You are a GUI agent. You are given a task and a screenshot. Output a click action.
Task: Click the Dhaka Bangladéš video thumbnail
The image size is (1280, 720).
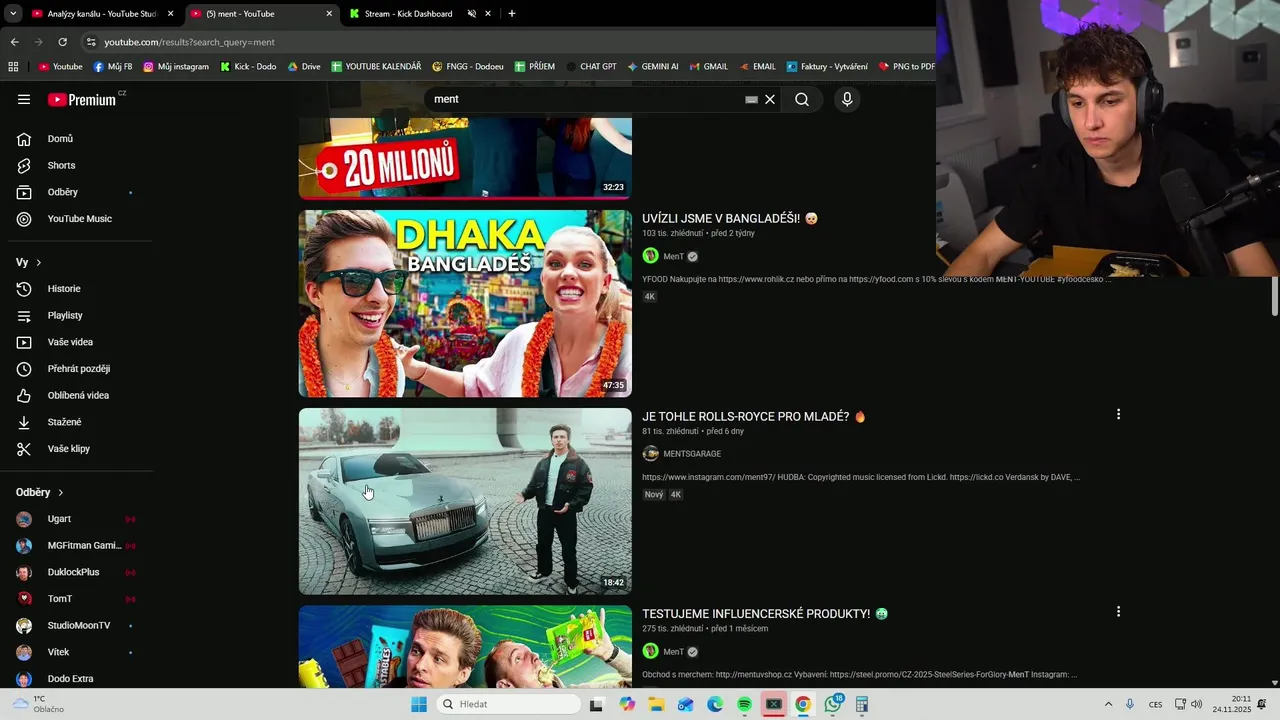[465, 304]
